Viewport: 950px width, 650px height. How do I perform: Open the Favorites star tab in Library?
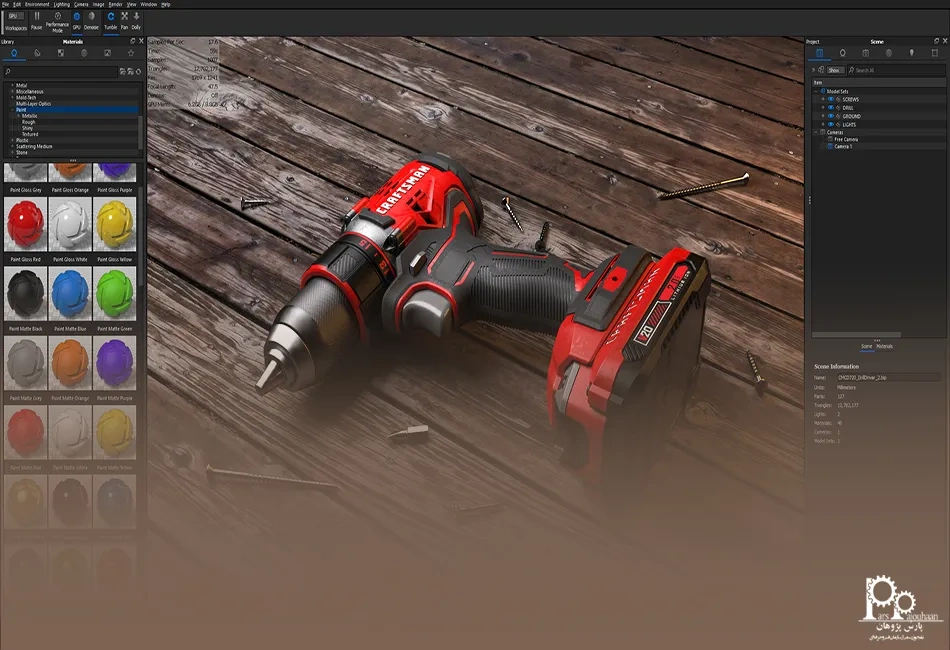[x=131, y=53]
